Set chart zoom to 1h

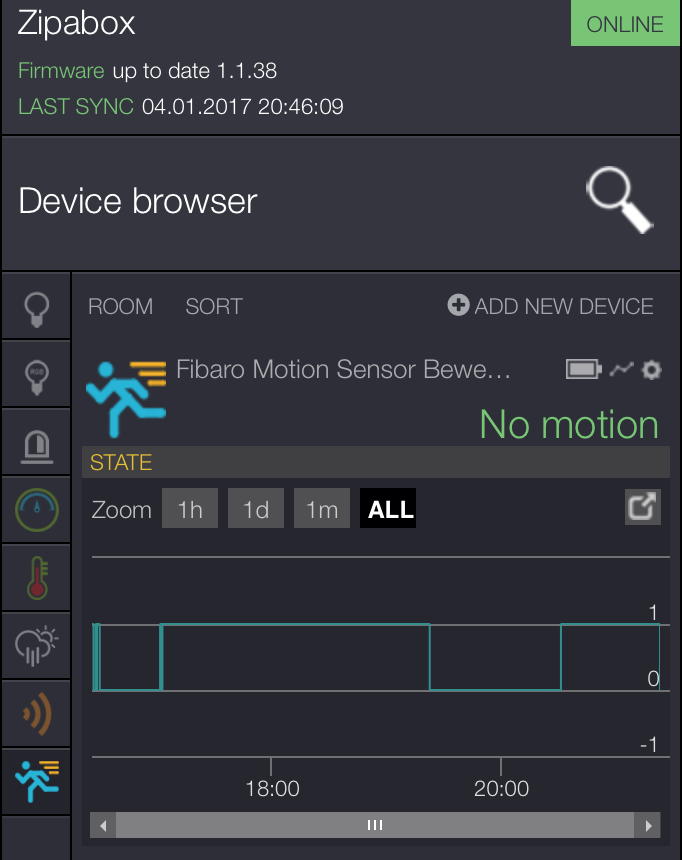click(190, 509)
